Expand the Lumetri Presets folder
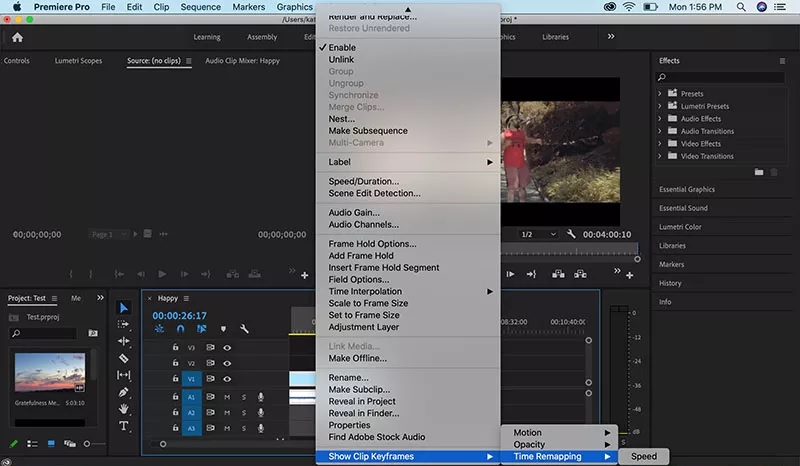 pyautogui.click(x=661, y=106)
